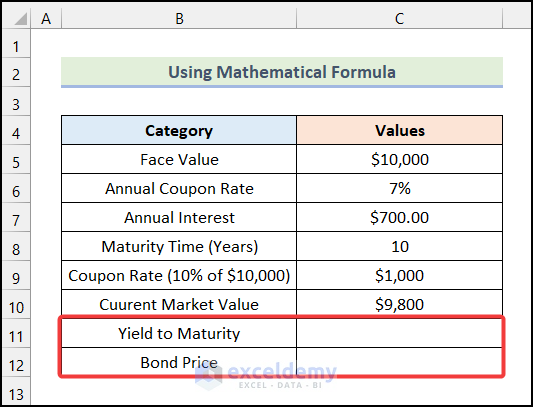Select the $700.00 annual interest cell

point(399,217)
